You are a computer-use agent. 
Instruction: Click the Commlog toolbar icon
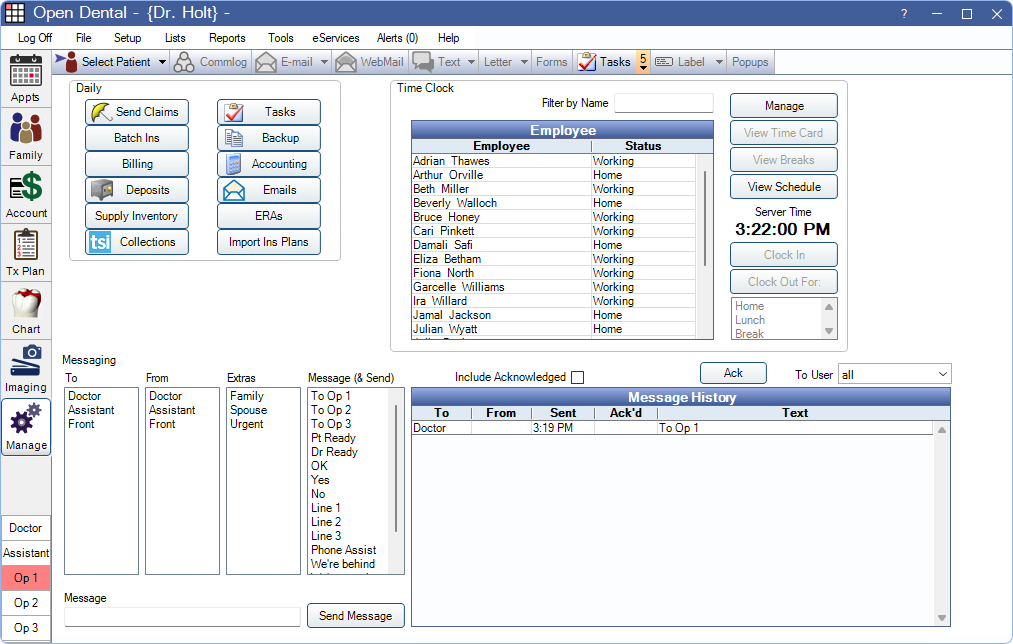[x=184, y=62]
